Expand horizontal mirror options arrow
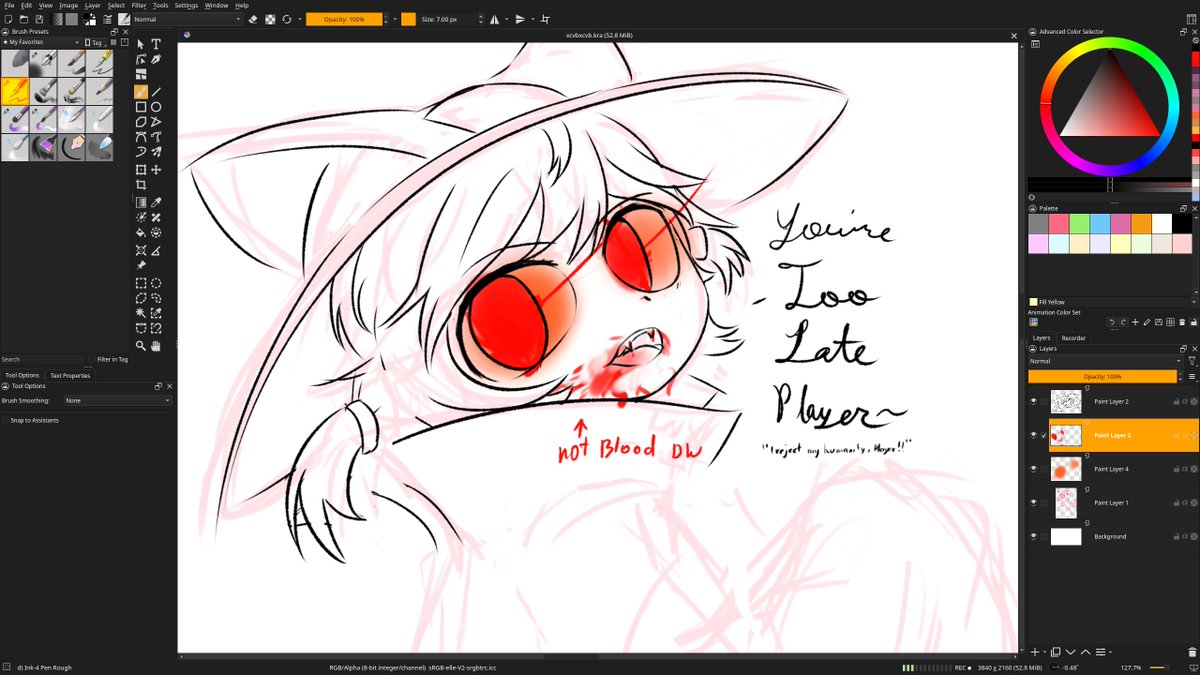 (x=505, y=19)
